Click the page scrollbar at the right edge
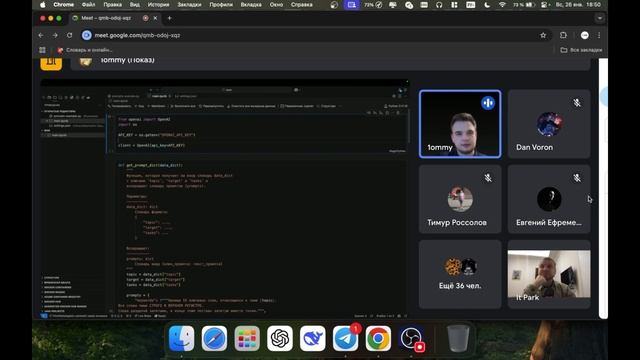 point(603,188)
